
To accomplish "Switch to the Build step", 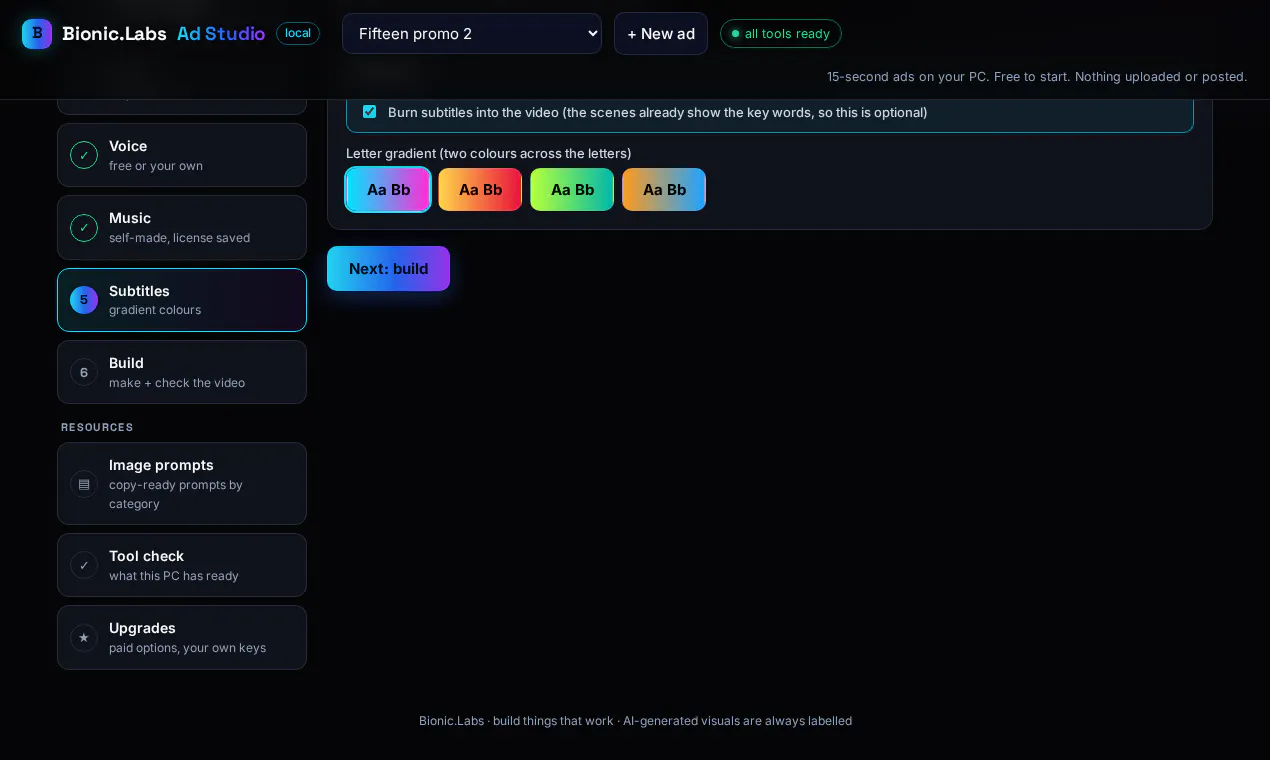I will 182,372.
